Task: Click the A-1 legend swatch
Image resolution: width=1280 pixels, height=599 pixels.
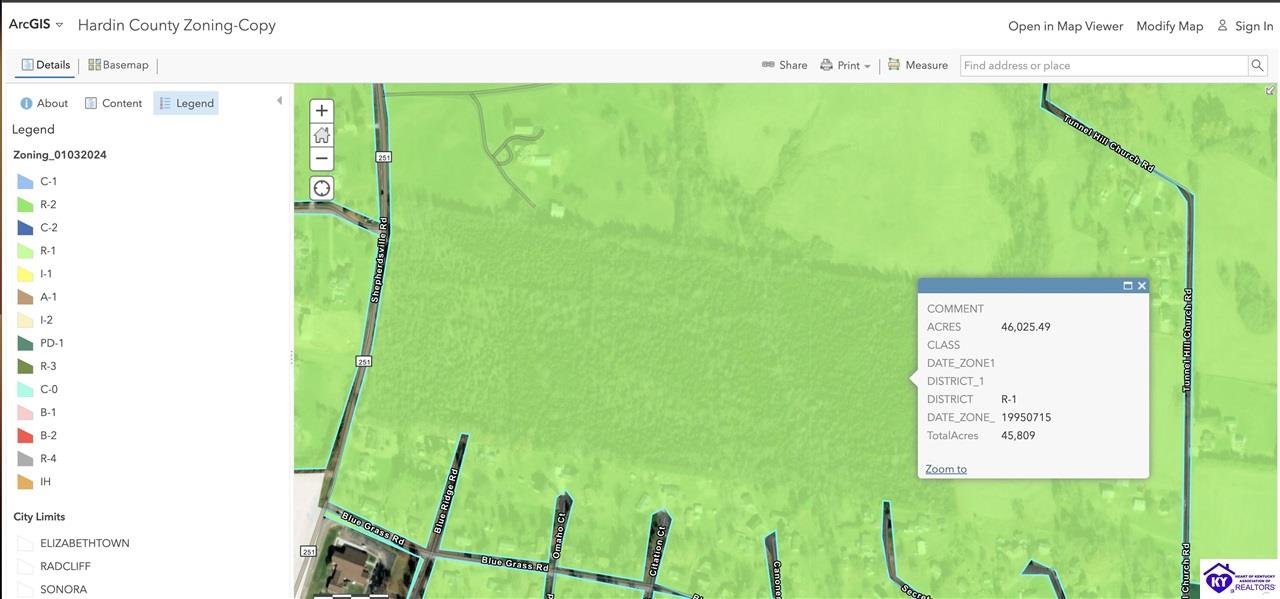Action: [x=26, y=297]
